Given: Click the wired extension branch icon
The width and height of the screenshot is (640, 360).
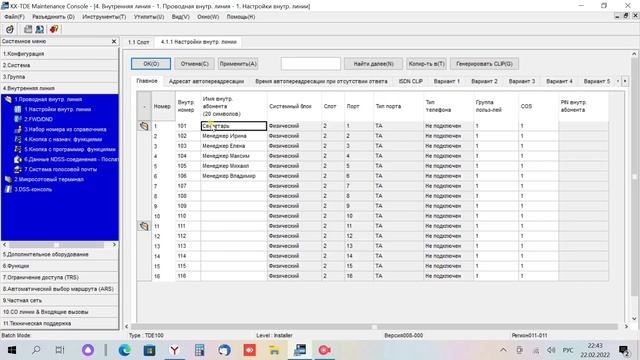Looking at the screenshot, I should tap(9, 99).
